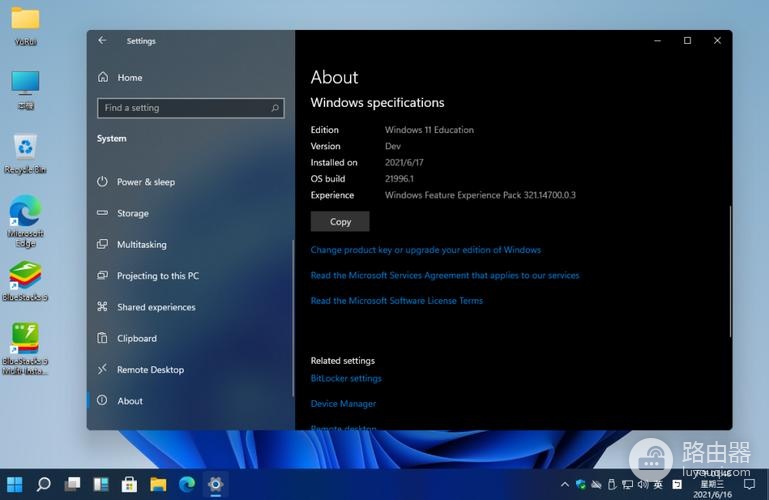Screen dimensions: 769x500
Task: Click the Settings sidebar scrollbar
Action: click(293, 318)
